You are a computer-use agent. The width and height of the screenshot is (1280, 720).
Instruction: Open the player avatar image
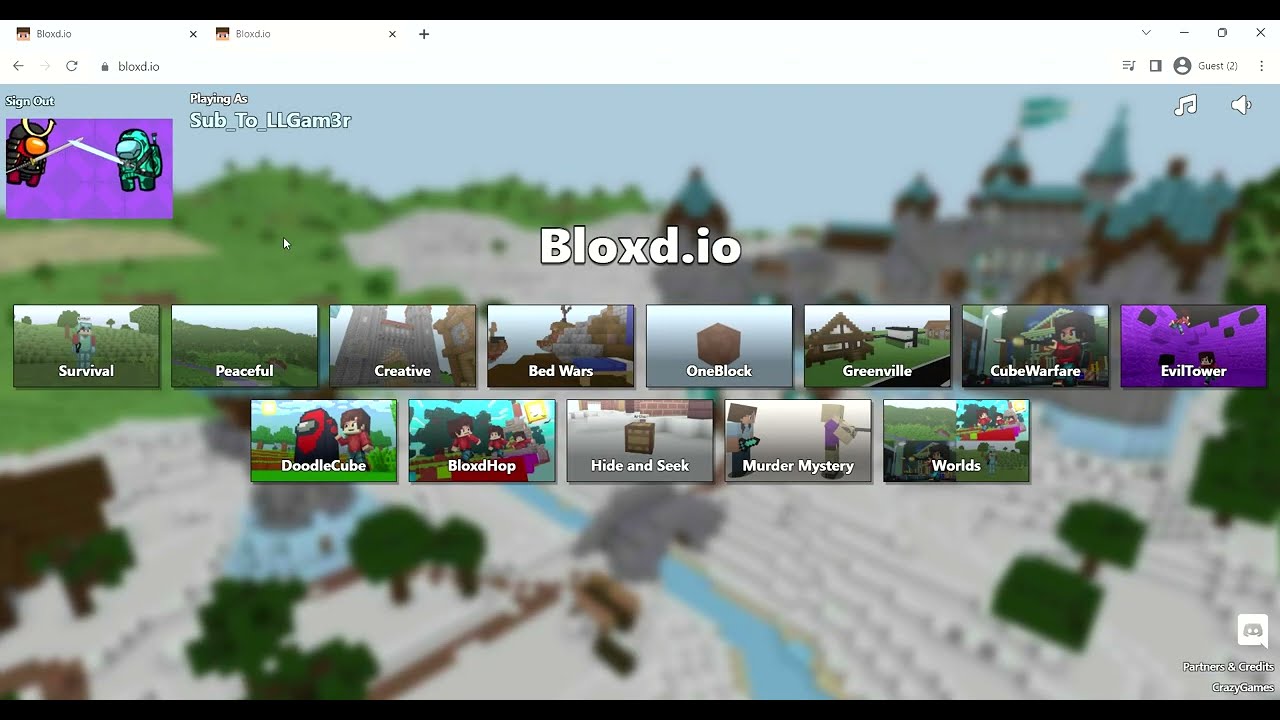[x=89, y=168]
